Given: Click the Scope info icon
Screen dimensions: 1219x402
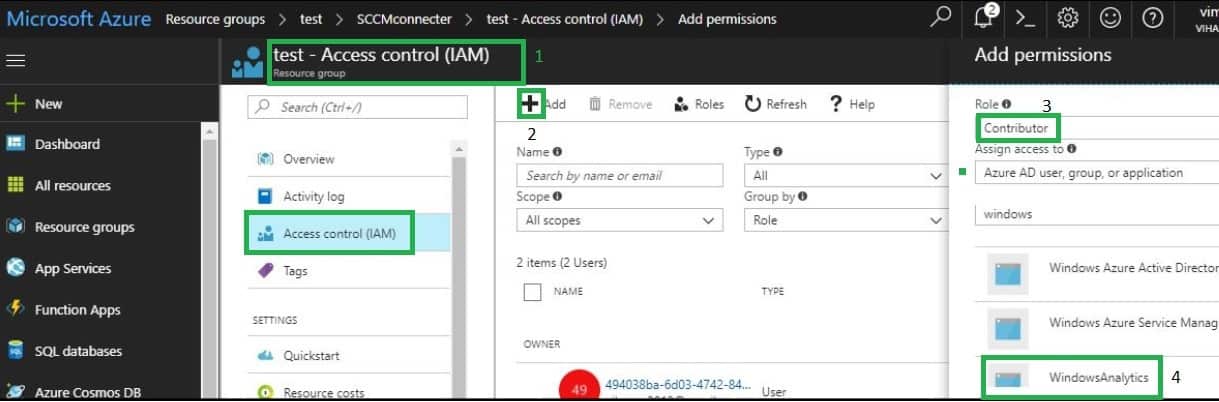Looking at the screenshot, I should [557, 197].
